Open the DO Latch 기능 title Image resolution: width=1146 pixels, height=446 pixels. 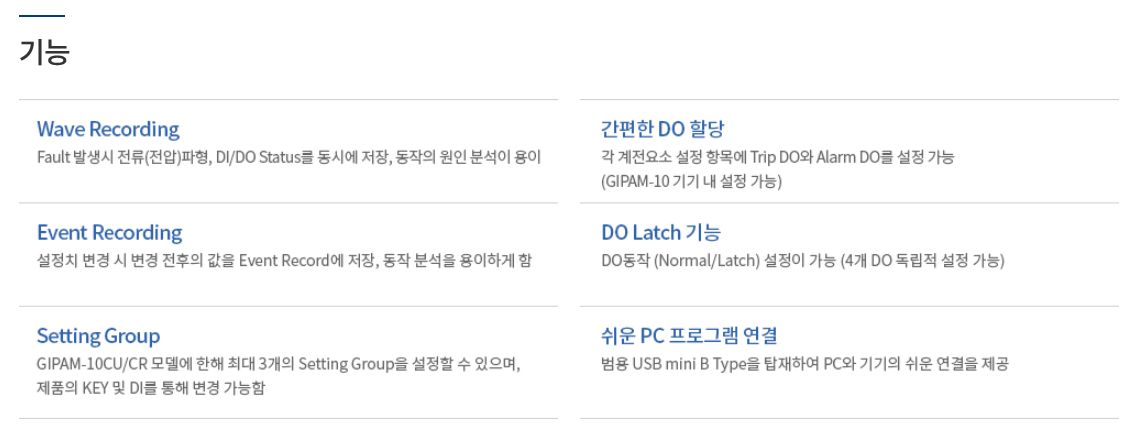[660, 233]
